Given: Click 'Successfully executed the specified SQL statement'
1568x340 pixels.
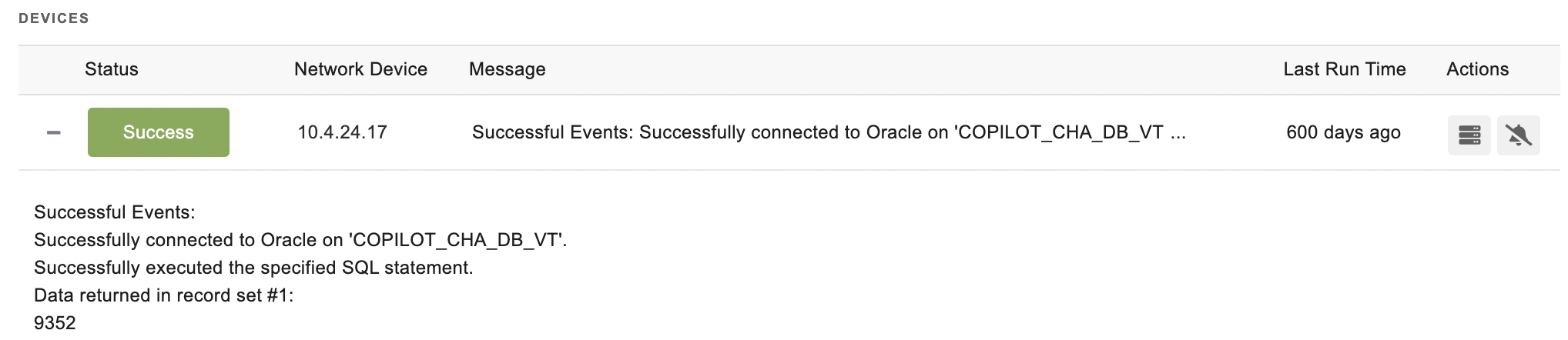Looking at the screenshot, I should (253, 268).
